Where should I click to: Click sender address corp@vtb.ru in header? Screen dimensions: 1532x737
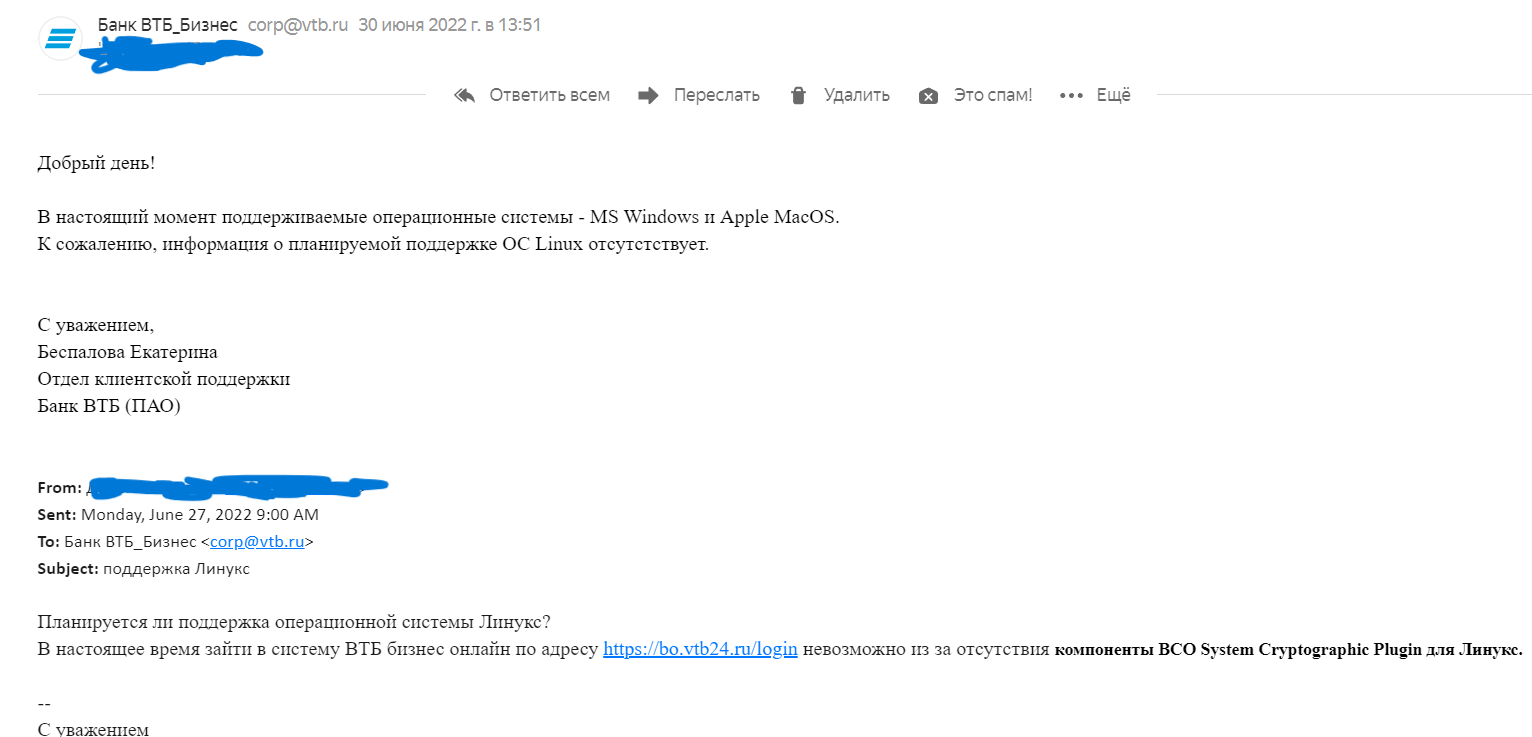click(297, 25)
